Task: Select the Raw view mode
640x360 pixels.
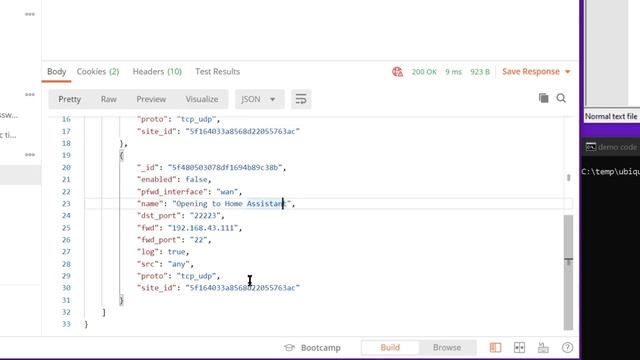Action: [109, 99]
